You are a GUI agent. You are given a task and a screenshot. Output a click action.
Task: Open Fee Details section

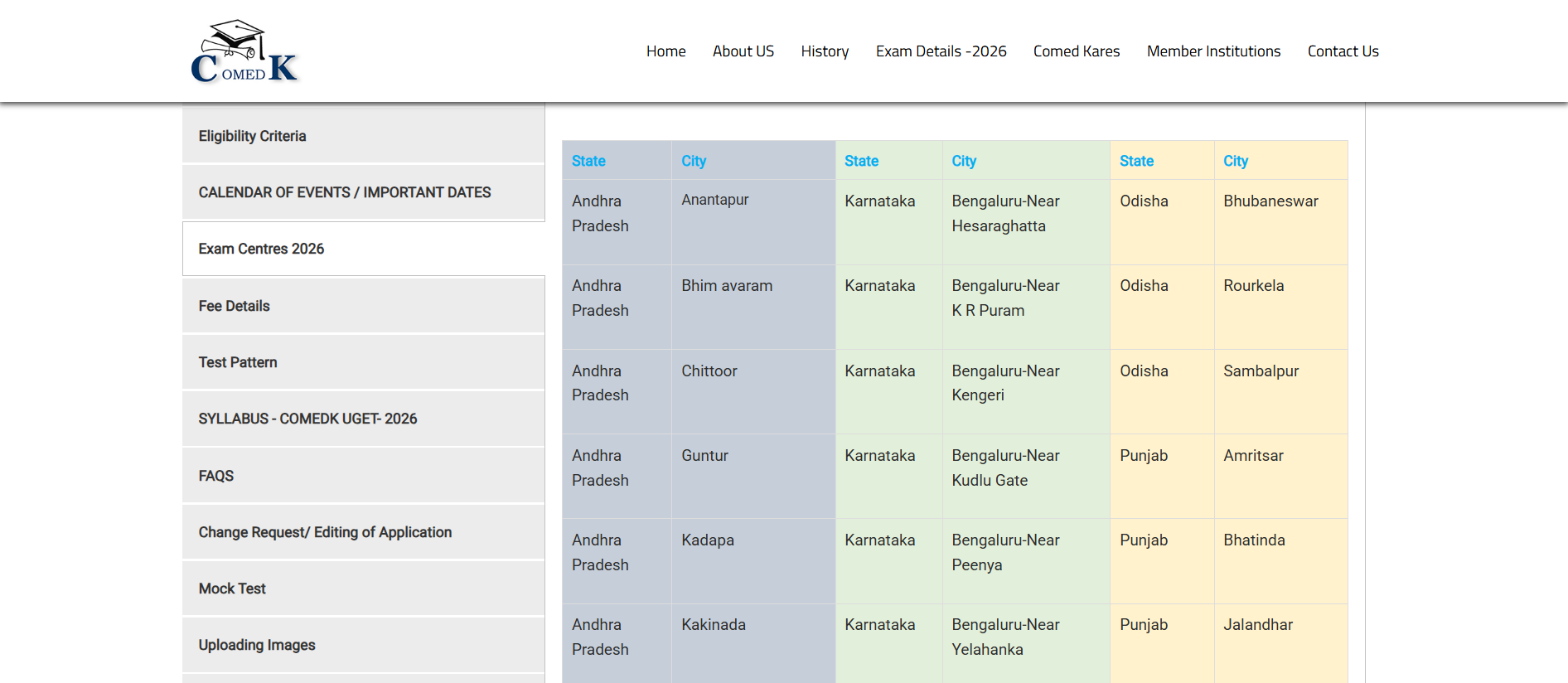click(234, 306)
